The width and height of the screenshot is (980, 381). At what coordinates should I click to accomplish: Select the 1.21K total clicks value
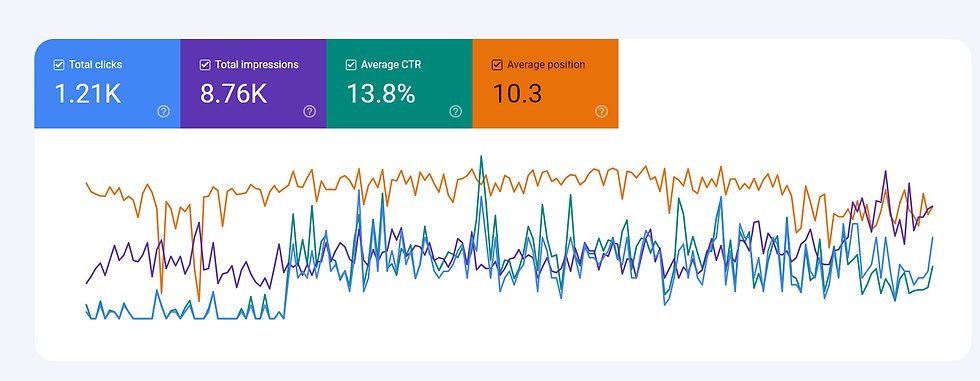[88, 94]
